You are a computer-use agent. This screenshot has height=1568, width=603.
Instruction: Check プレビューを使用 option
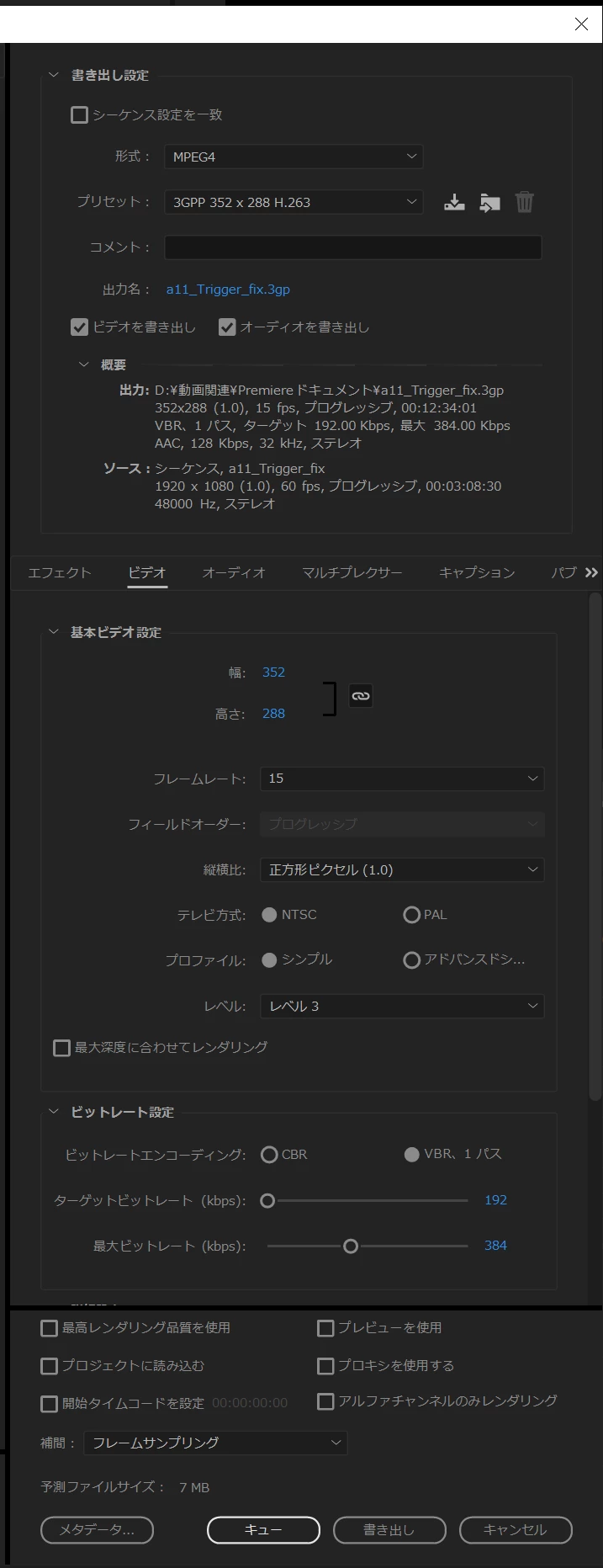[325, 1328]
